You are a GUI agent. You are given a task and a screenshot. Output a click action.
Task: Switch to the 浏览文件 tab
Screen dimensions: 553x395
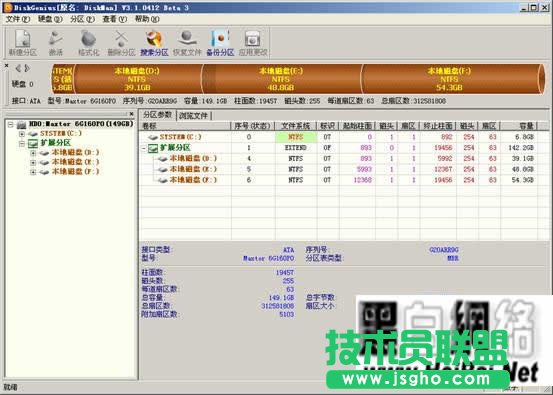(193, 115)
